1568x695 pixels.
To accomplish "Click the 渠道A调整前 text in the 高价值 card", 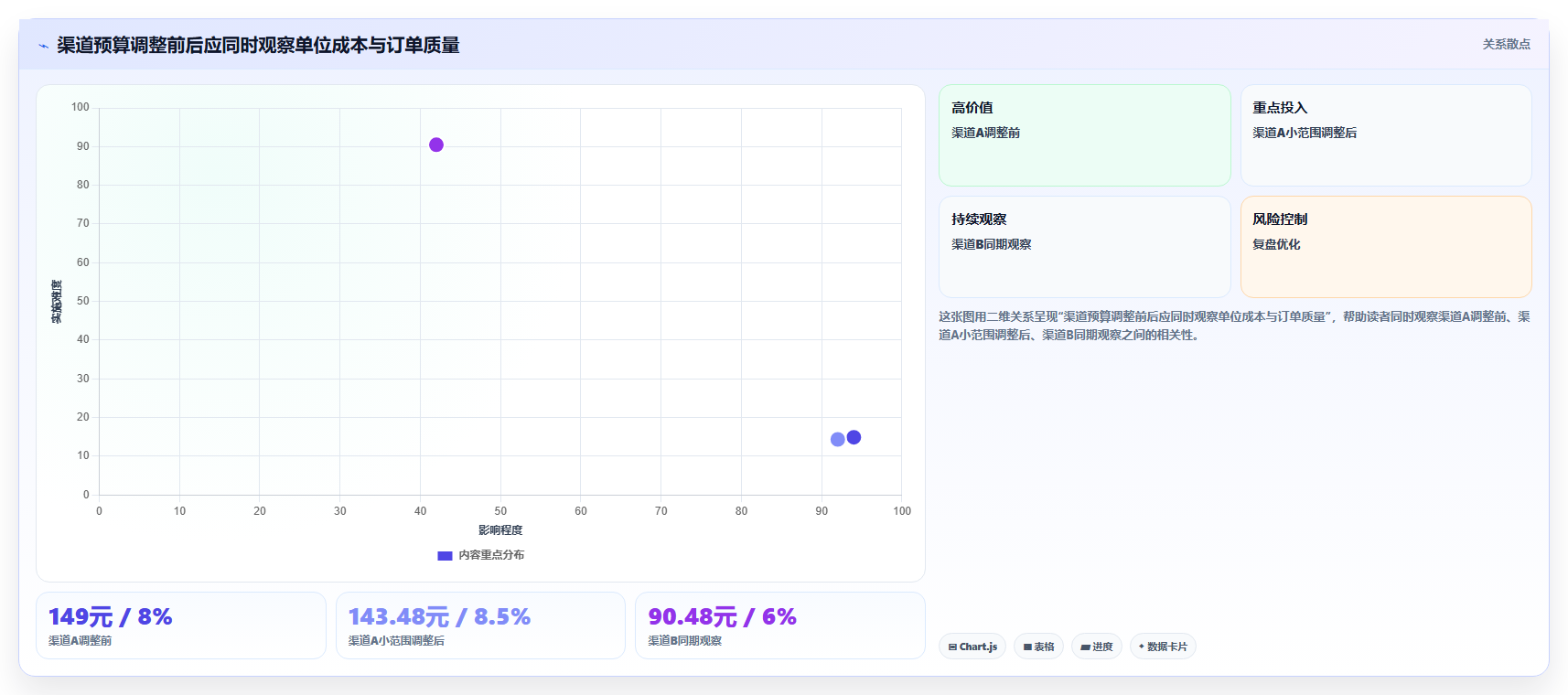I will click(x=985, y=133).
